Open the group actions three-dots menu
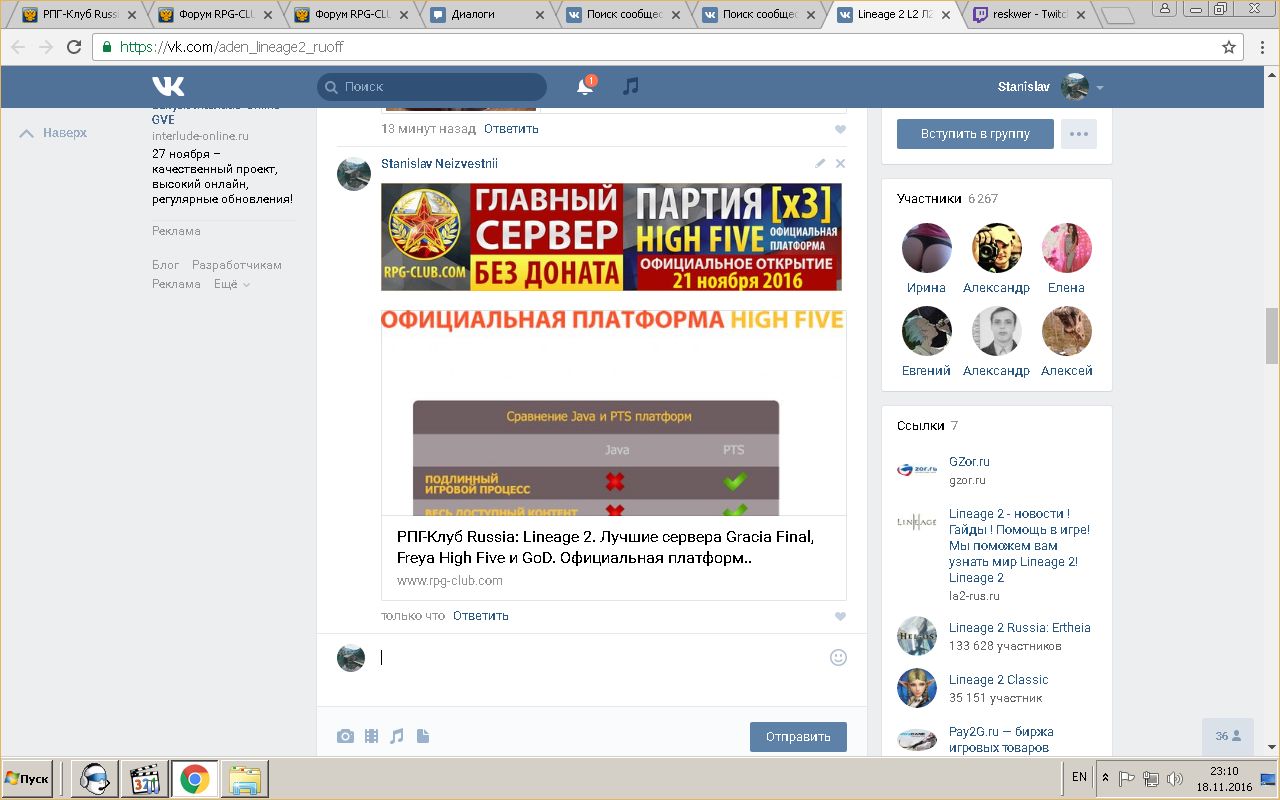1280x800 pixels. pyautogui.click(x=1078, y=134)
